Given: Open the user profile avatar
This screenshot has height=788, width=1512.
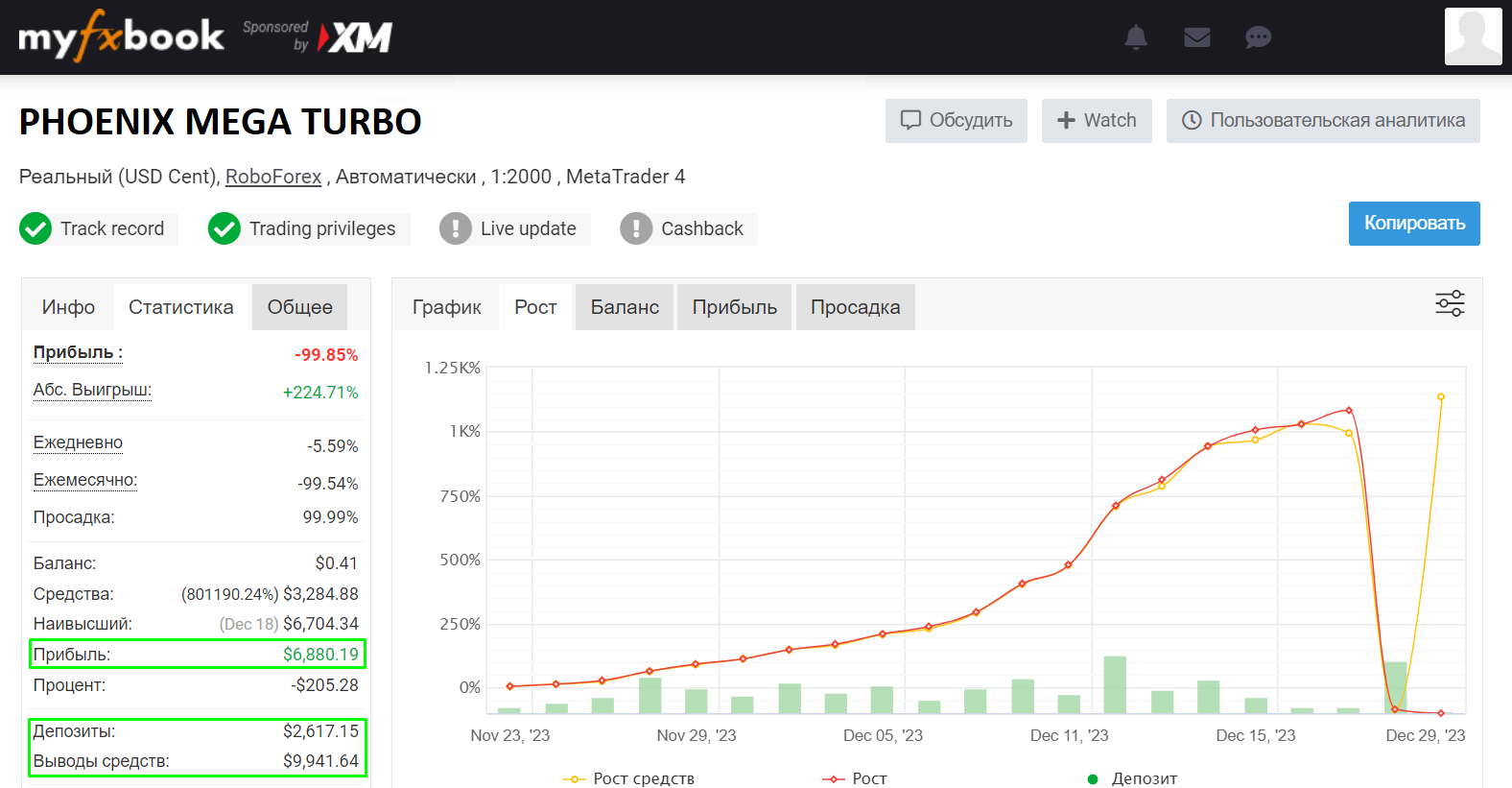Looking at the screenshot, I should tap(1473, 36).
